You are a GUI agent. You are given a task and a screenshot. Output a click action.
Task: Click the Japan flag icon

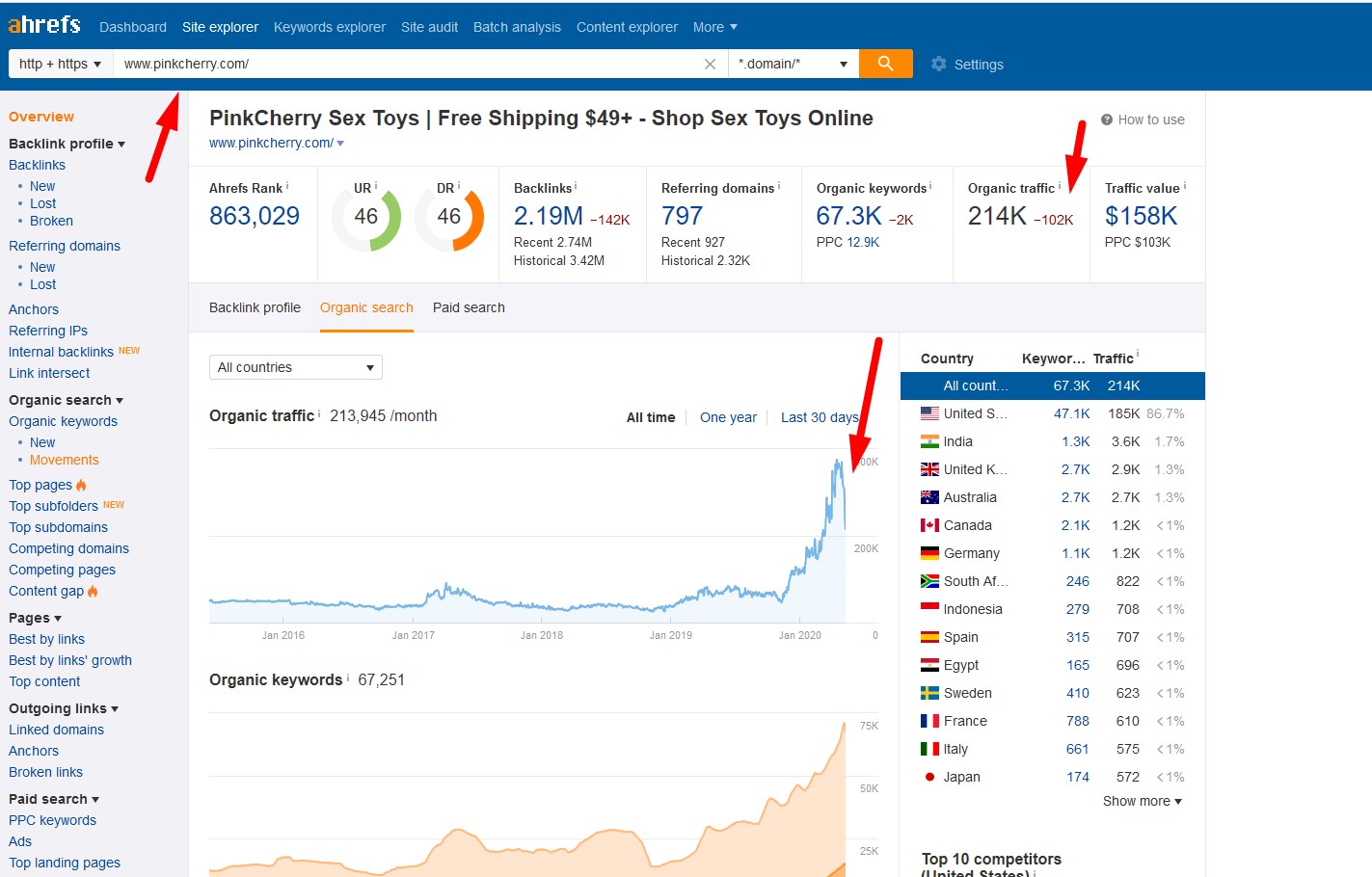(929, 777)
